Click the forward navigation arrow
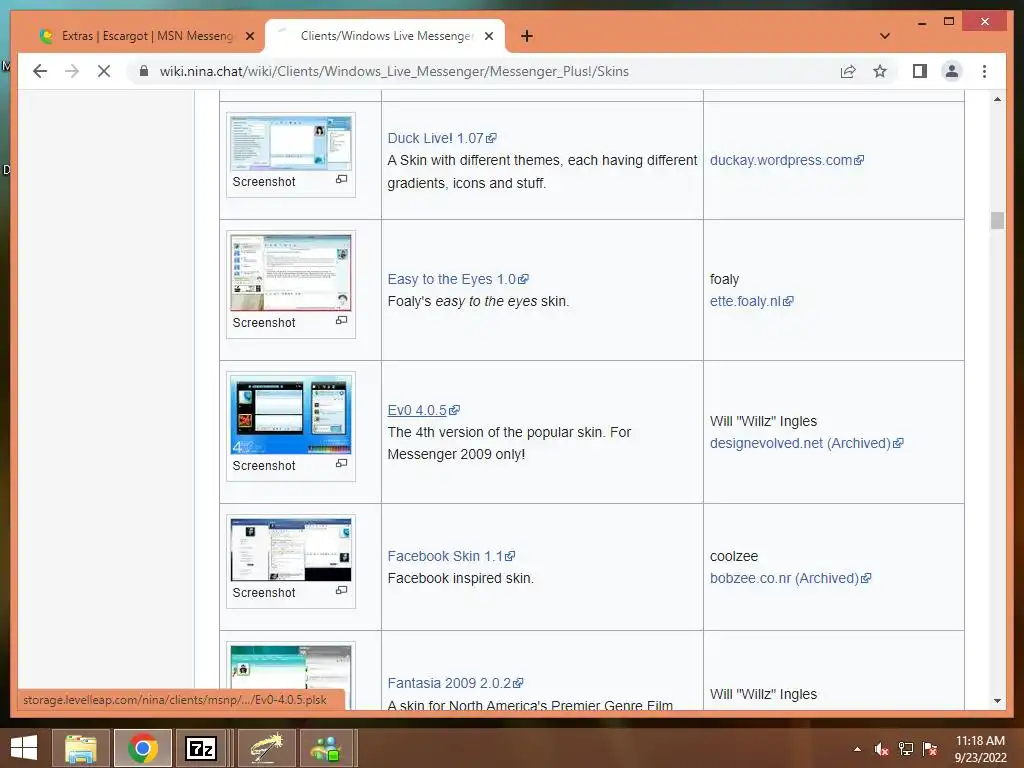1024x768 pixels. point(72,71)
